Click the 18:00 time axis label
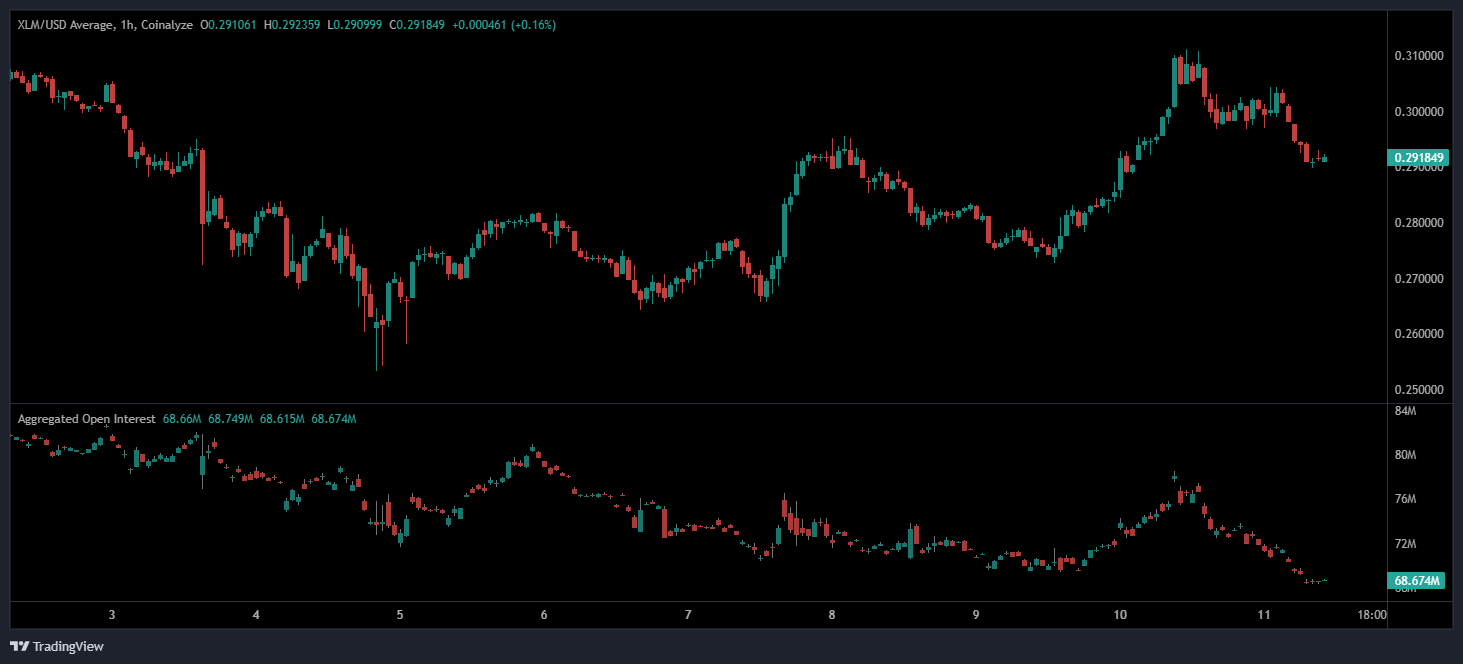The height and width of the screenshot is (664, 1463). click(x=1372, y=615)
